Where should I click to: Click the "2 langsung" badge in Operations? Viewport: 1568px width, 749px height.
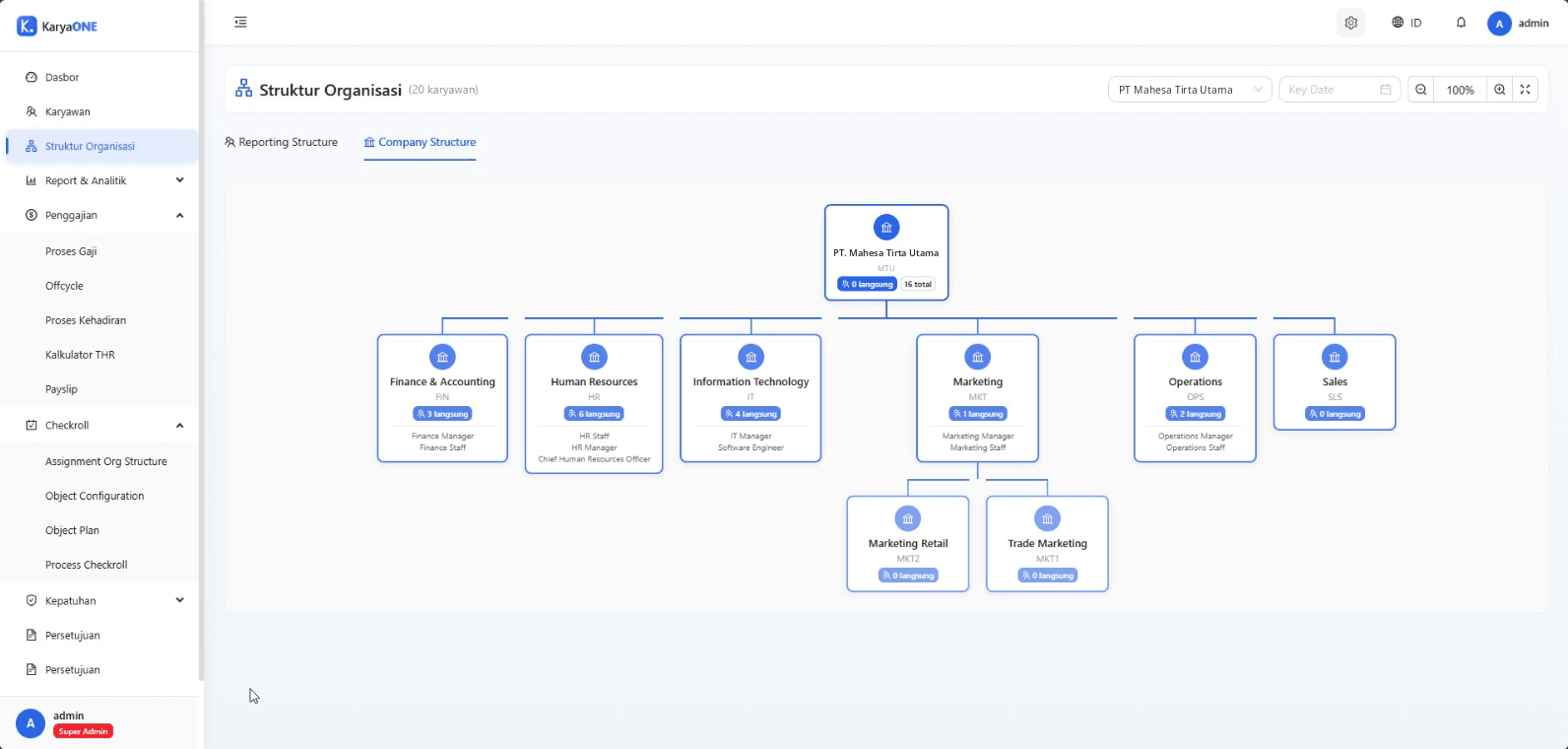point(1196,414)
